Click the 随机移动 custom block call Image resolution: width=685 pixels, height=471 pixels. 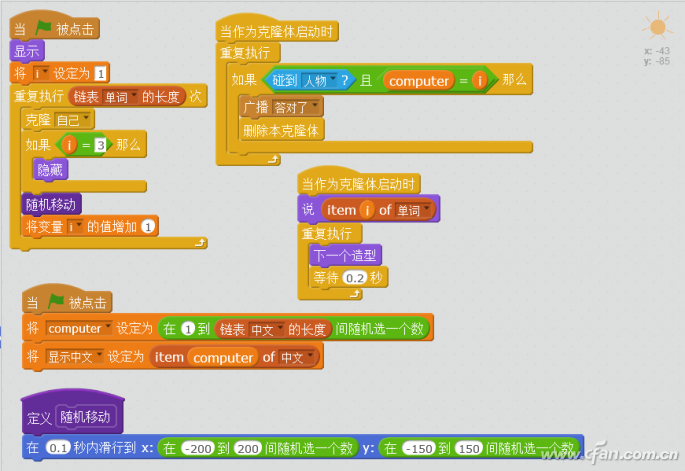coord(51,204)
